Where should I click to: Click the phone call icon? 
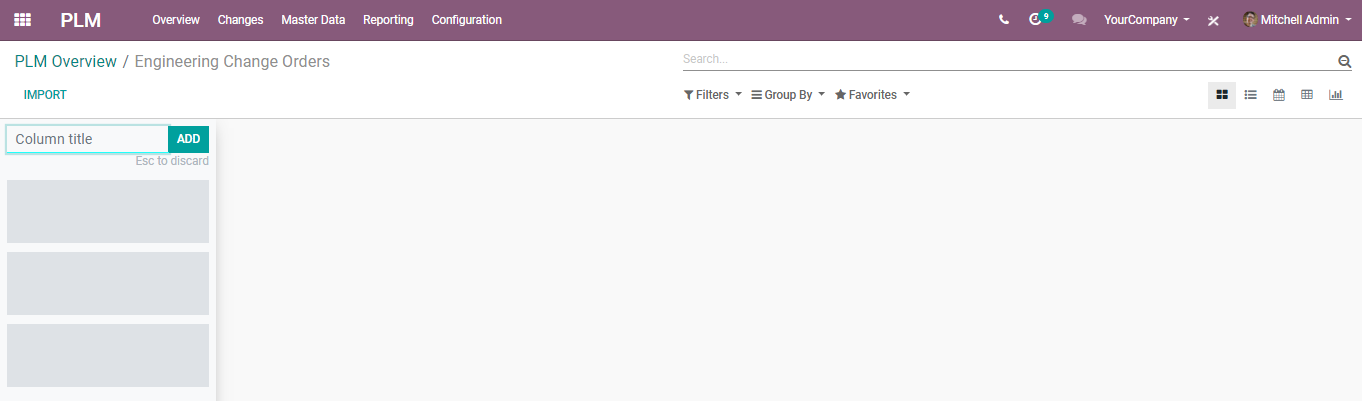(x=1004, y=20)
